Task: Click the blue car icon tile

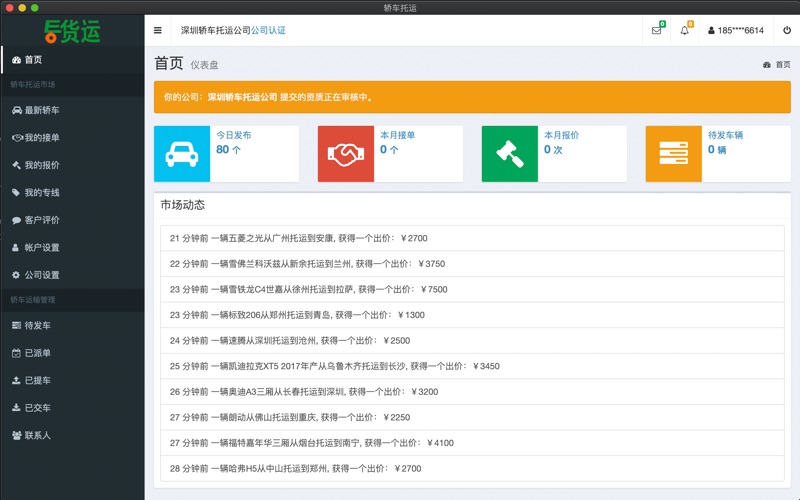Action: pos(182,154)
